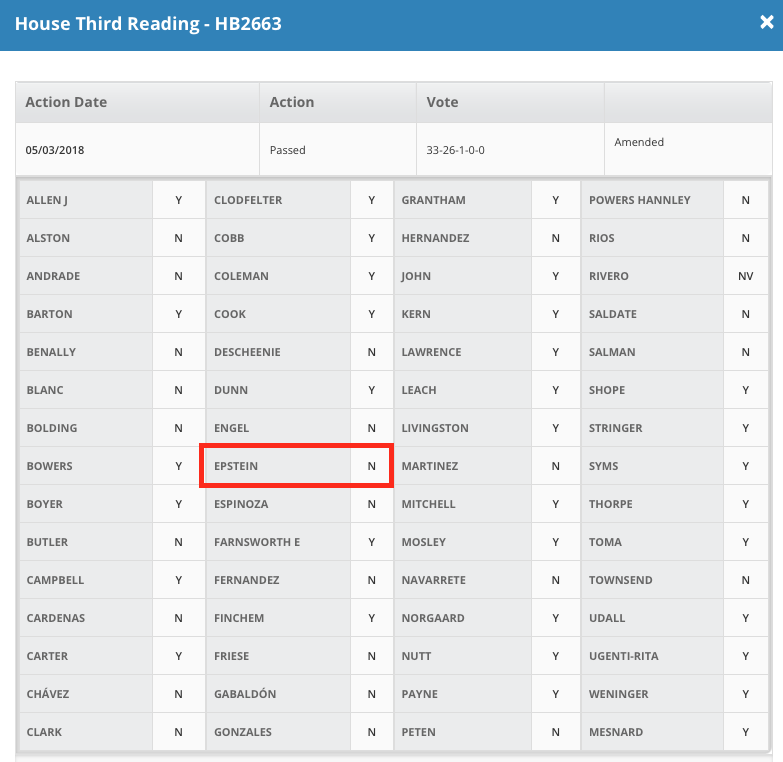Select the GRANTHAM name cell
Screen dimensions: 783x762
tap(462, 200)
